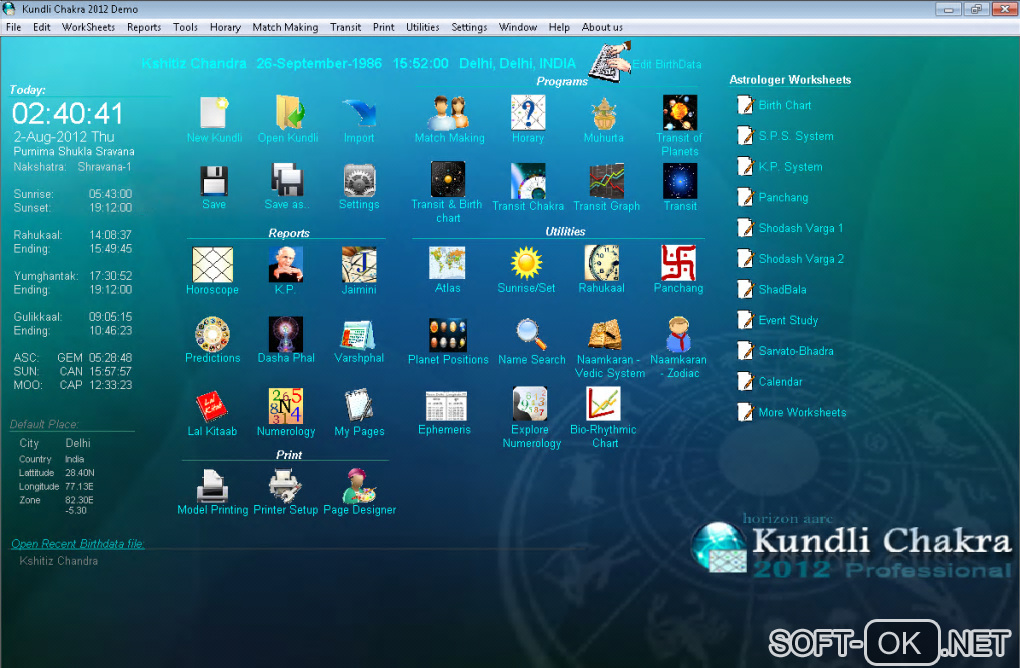Open My Pages

pos(358,405)
